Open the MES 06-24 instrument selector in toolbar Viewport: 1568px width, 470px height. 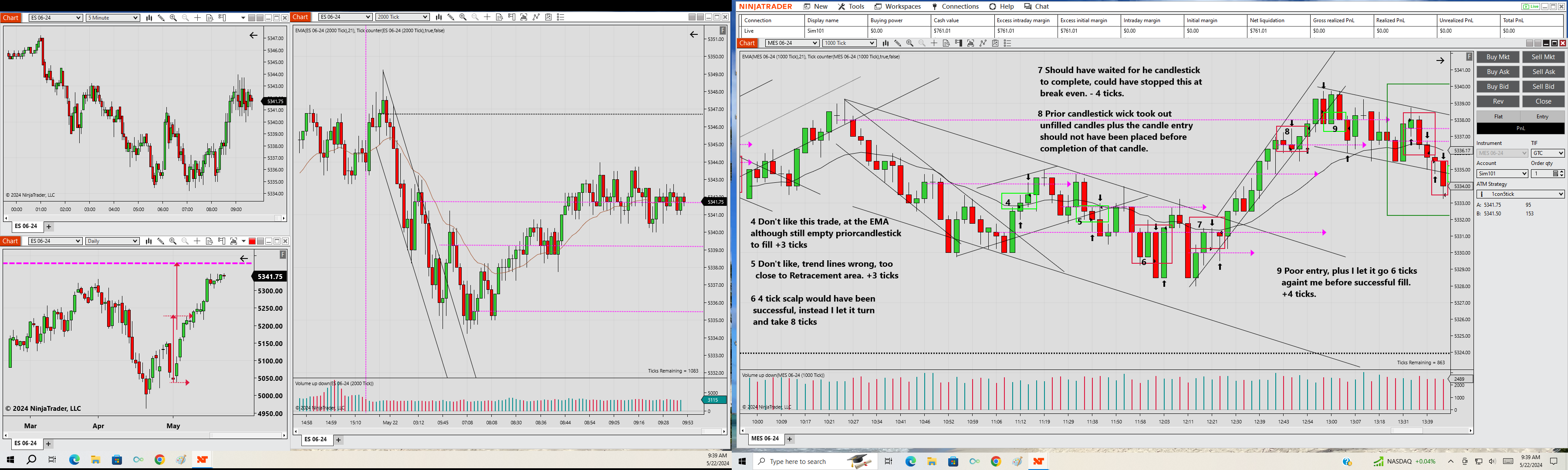pos(792,43)
